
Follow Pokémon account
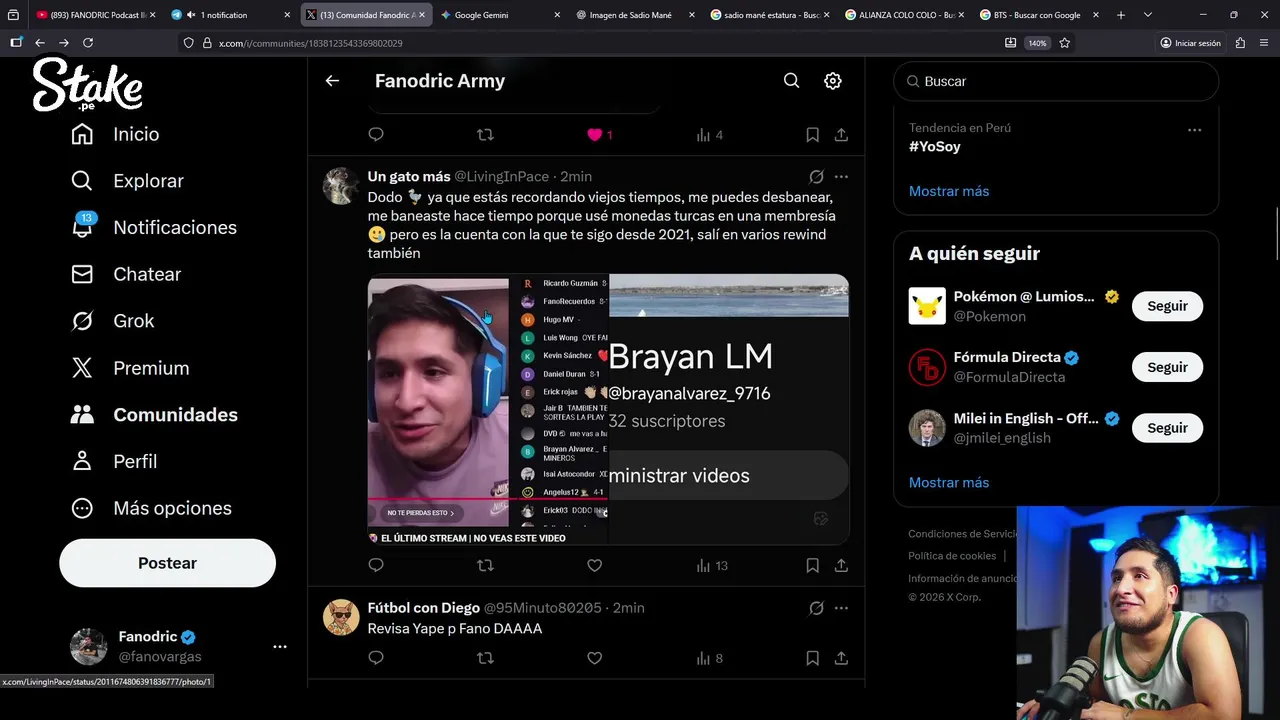[x=1167, y=306]
